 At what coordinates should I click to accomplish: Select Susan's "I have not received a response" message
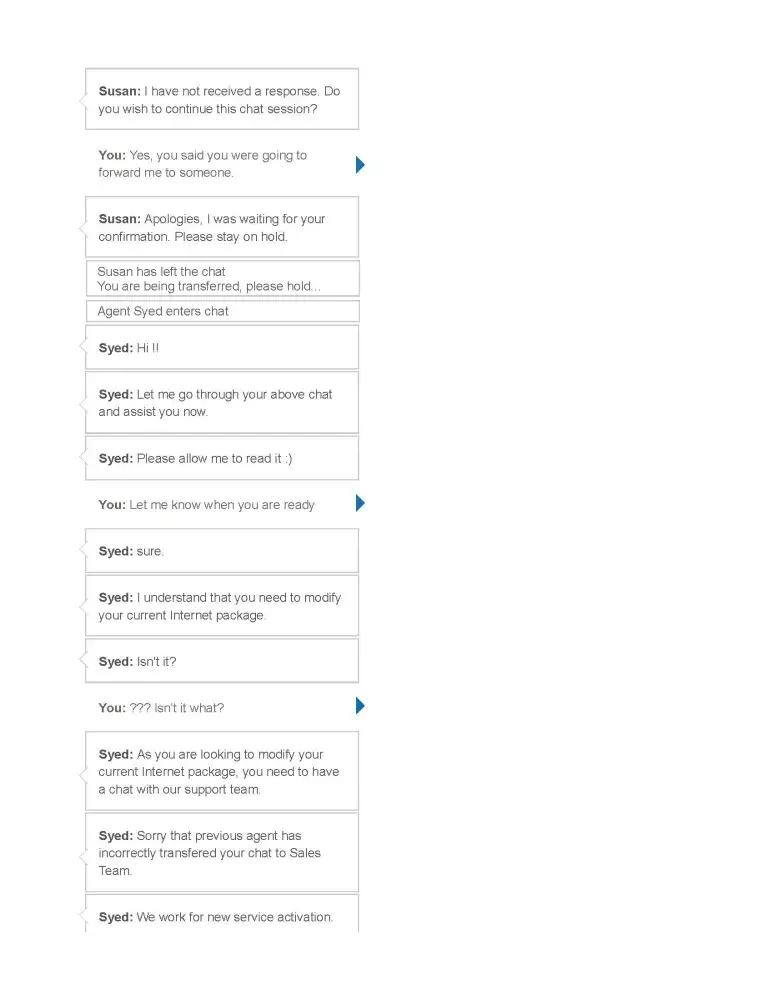click(x=221, y=100)
